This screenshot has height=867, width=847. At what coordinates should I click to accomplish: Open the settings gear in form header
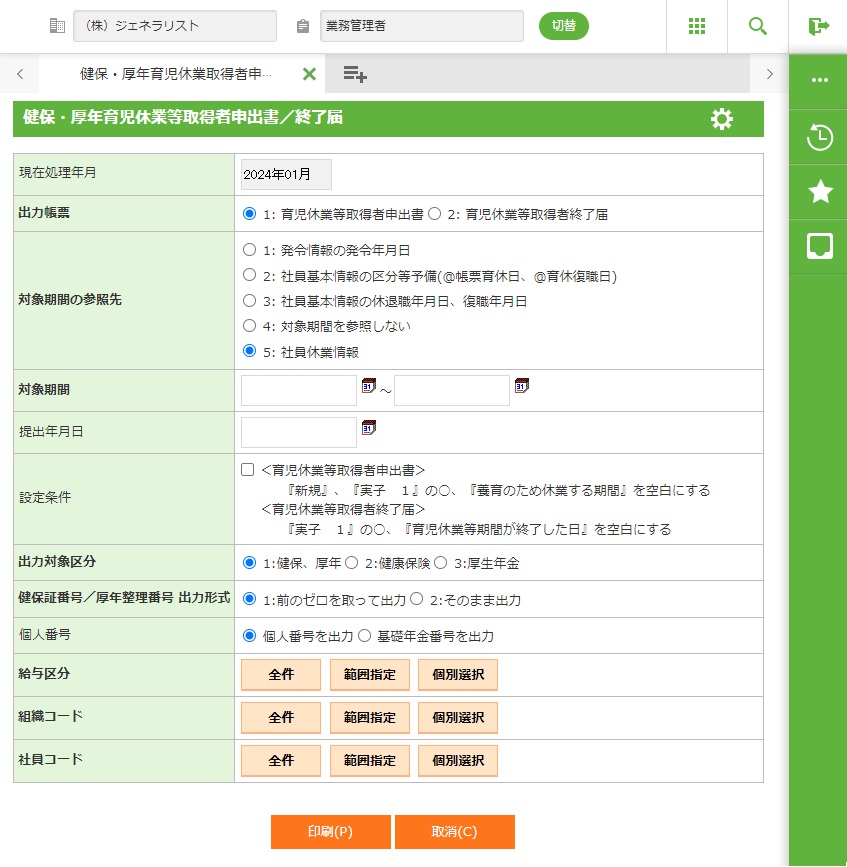tap(721, 119)
